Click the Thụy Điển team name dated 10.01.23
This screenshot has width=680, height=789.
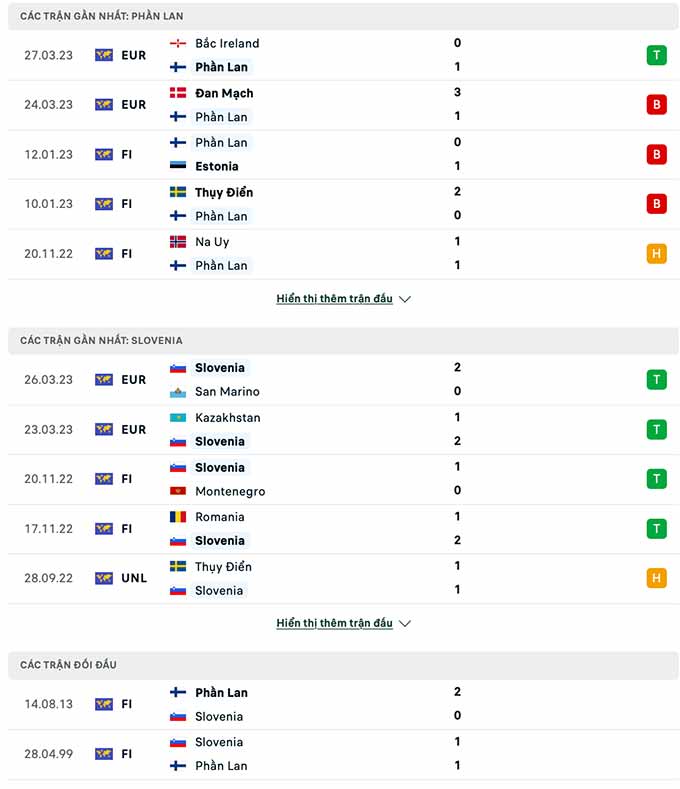tap(224, 192)
